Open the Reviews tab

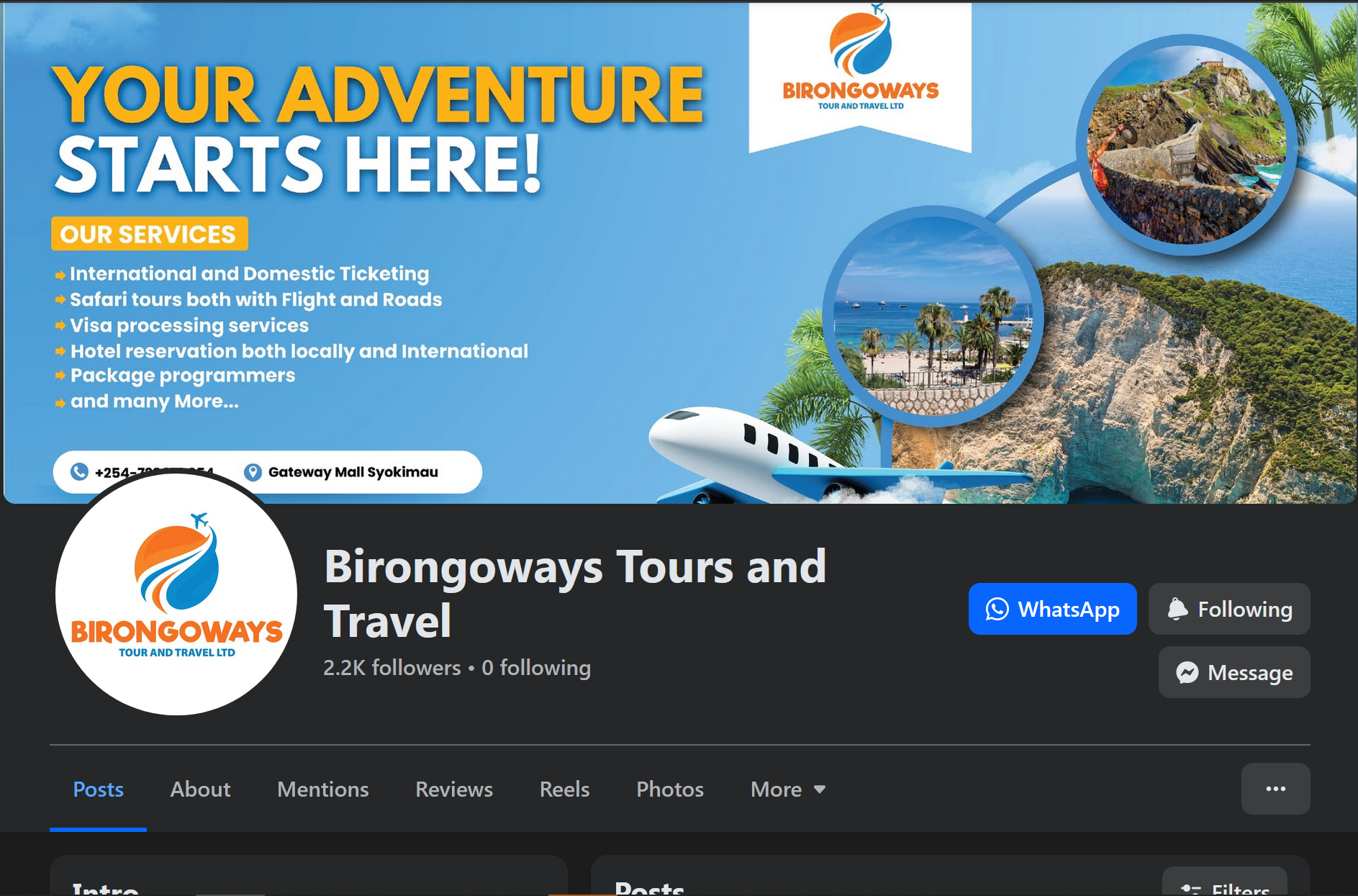[x=454, y=789]
